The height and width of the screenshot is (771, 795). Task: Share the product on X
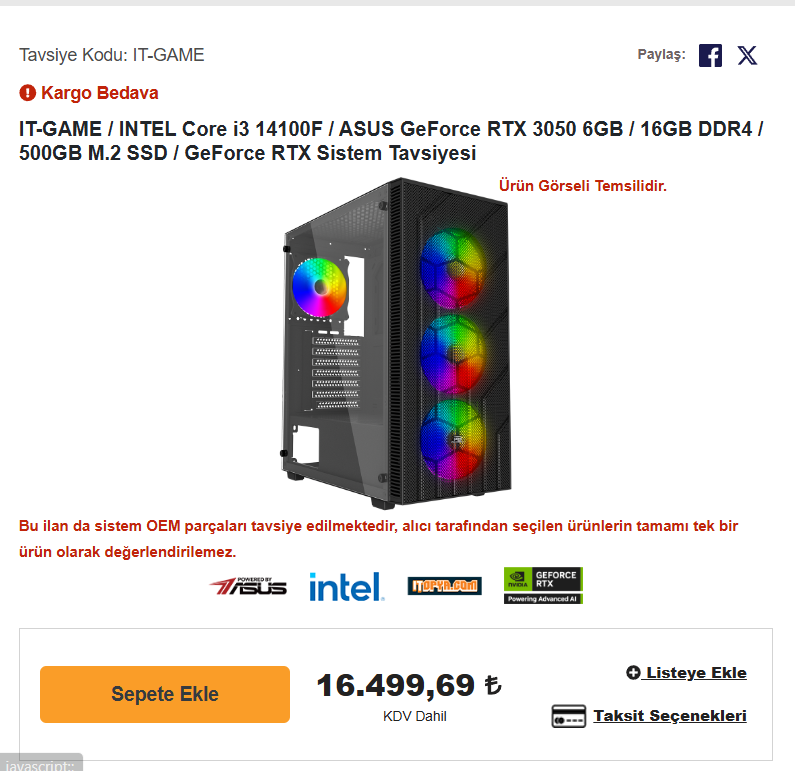747,55
